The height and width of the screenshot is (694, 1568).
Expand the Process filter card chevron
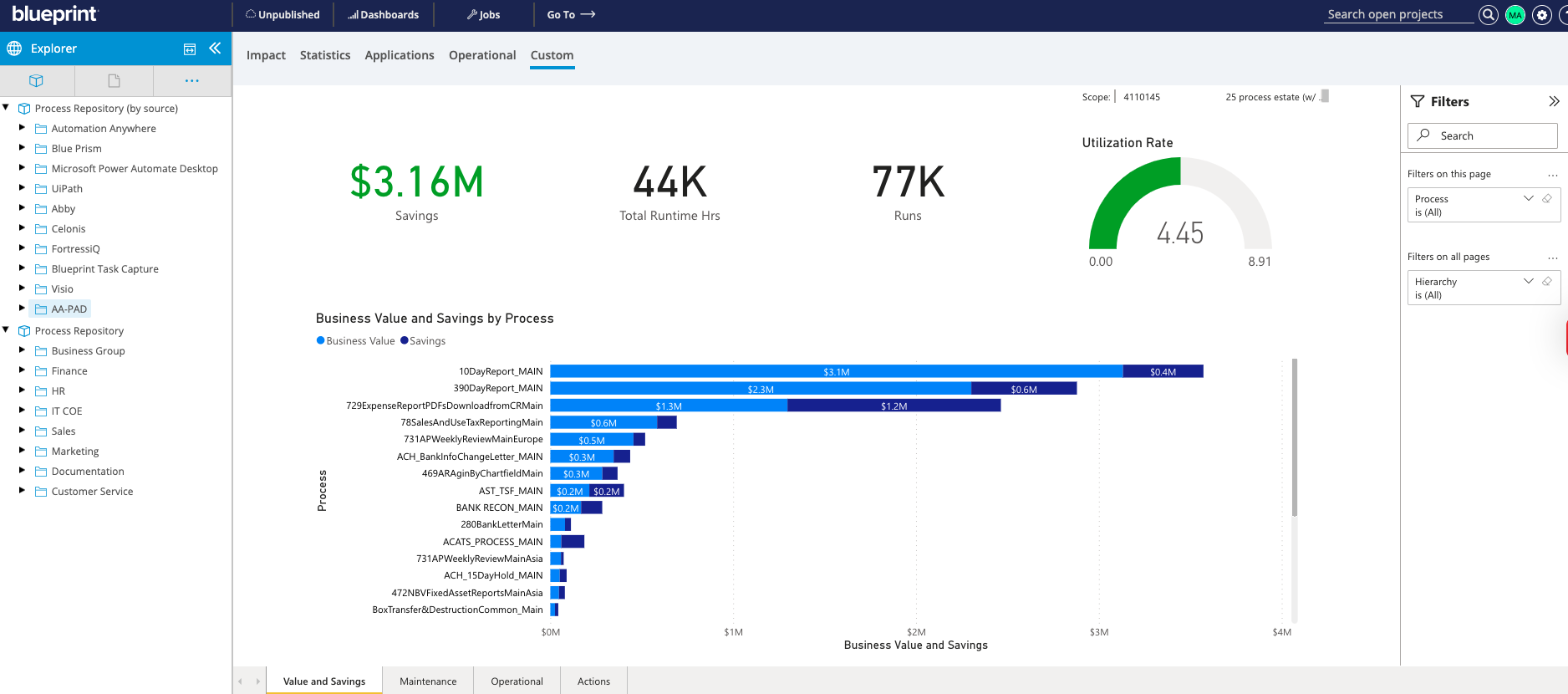pyautogui.click(x=1529, y=199)
